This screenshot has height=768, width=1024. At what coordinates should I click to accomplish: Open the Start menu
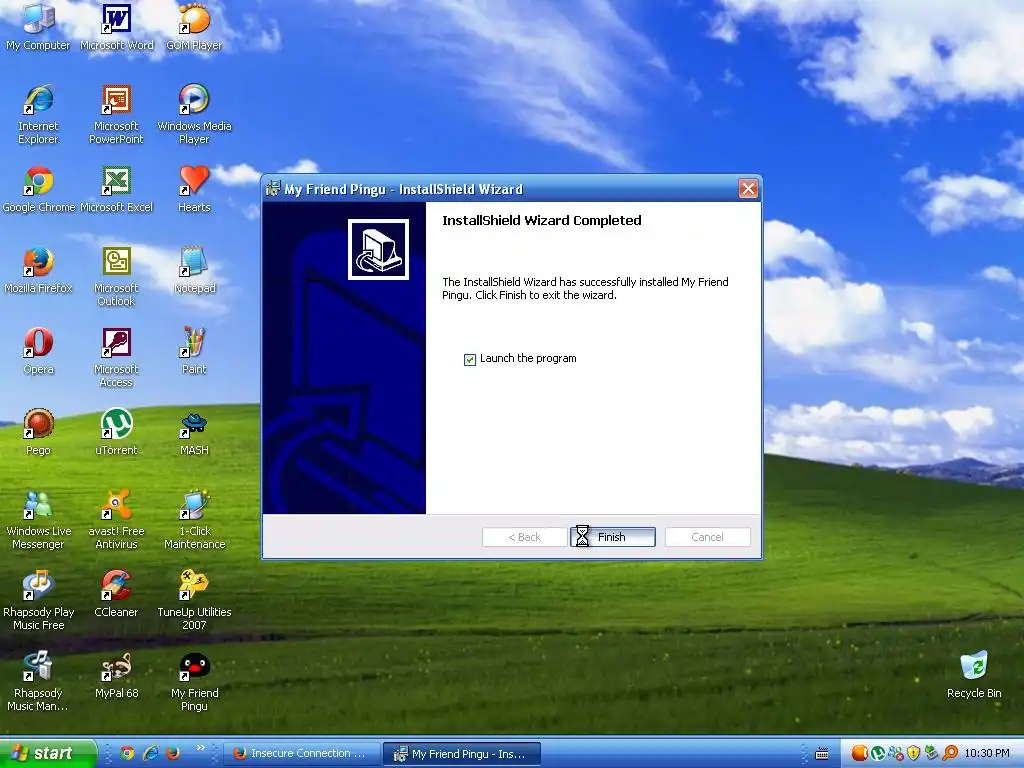[x=47, y=754]
